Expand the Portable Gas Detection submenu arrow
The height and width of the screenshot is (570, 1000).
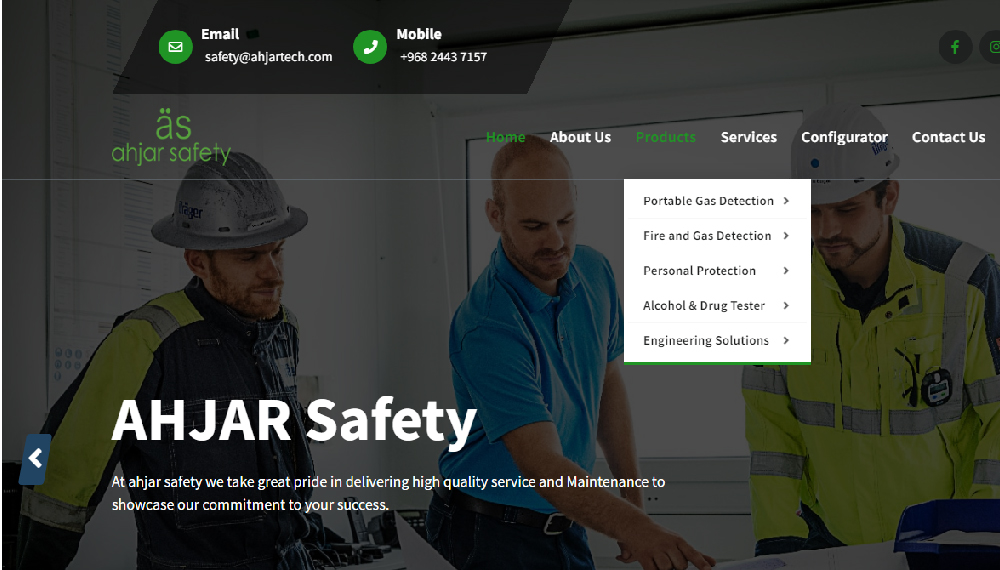[787, 201]
